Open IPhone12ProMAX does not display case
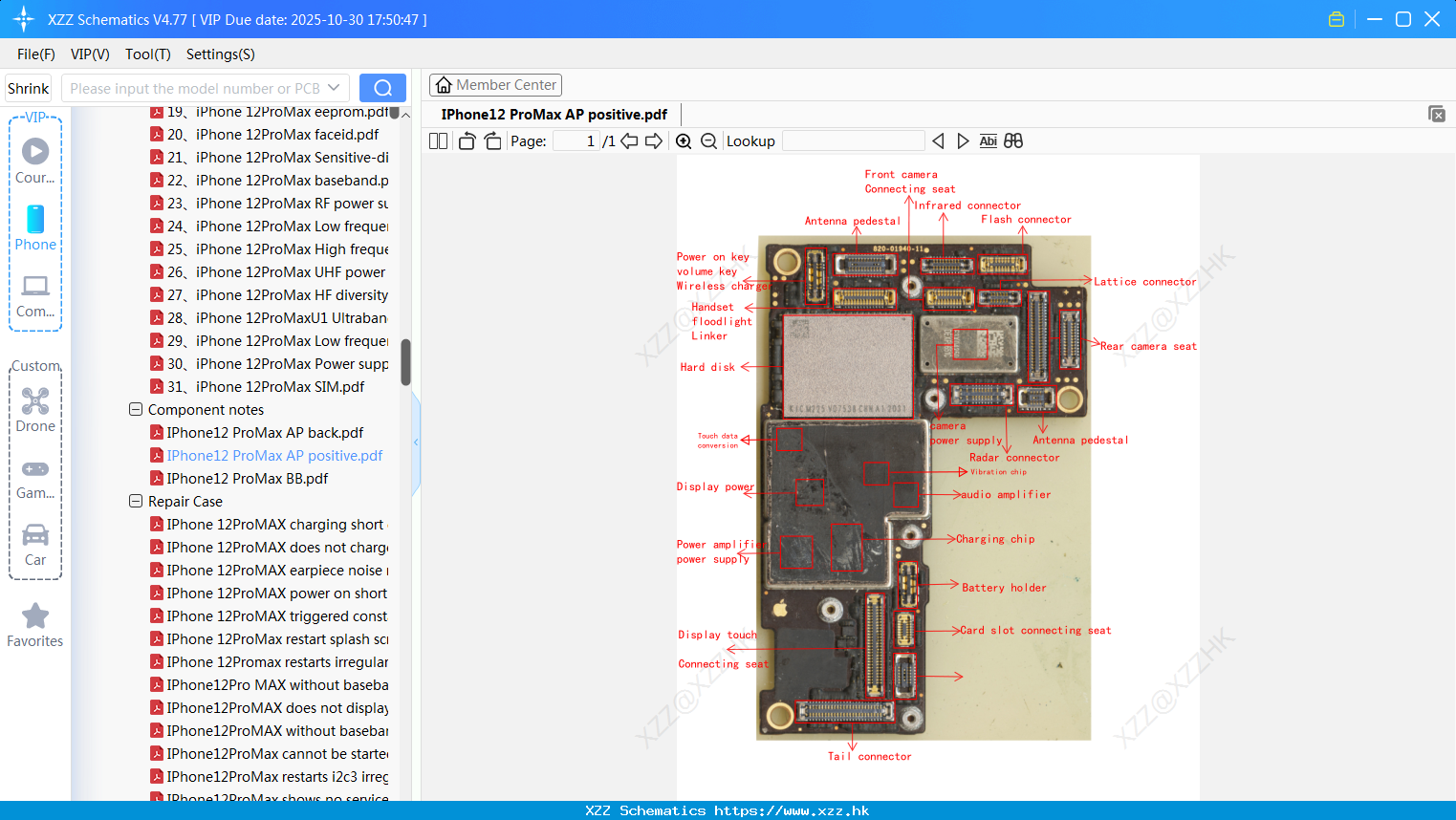This screenshot has width=1456, height=820. coord(269,708)
